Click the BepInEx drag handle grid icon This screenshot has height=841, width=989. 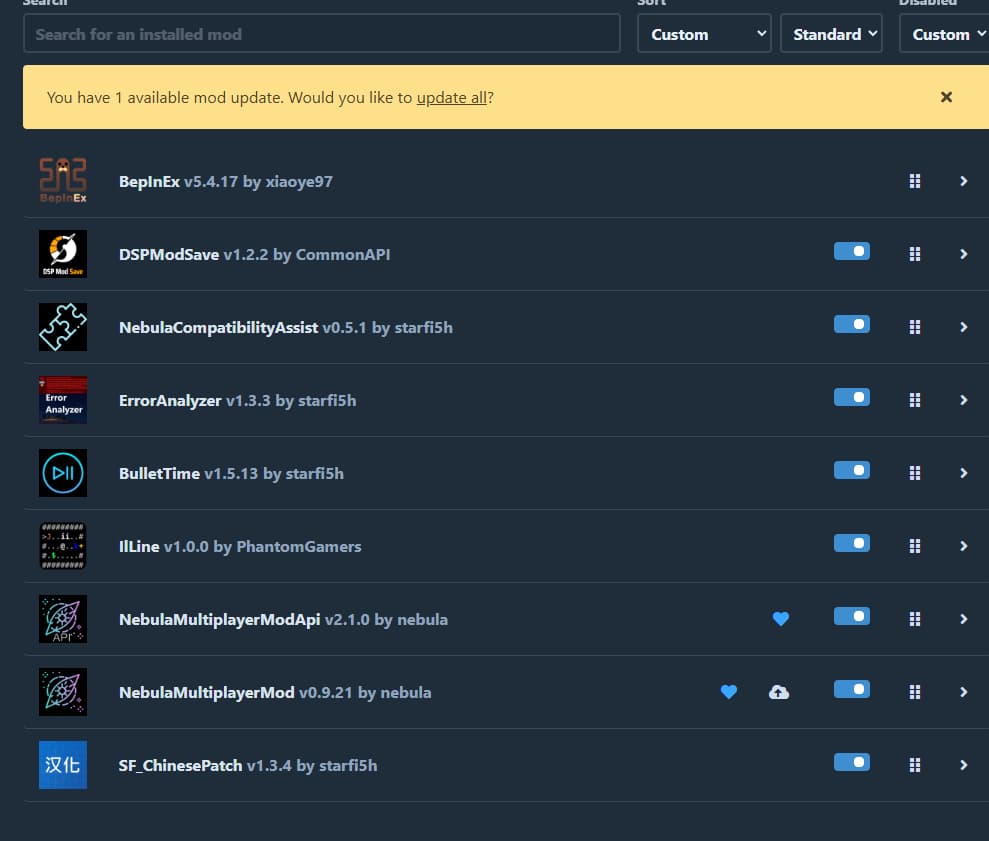pyautogui.click(x=915, y=181)
